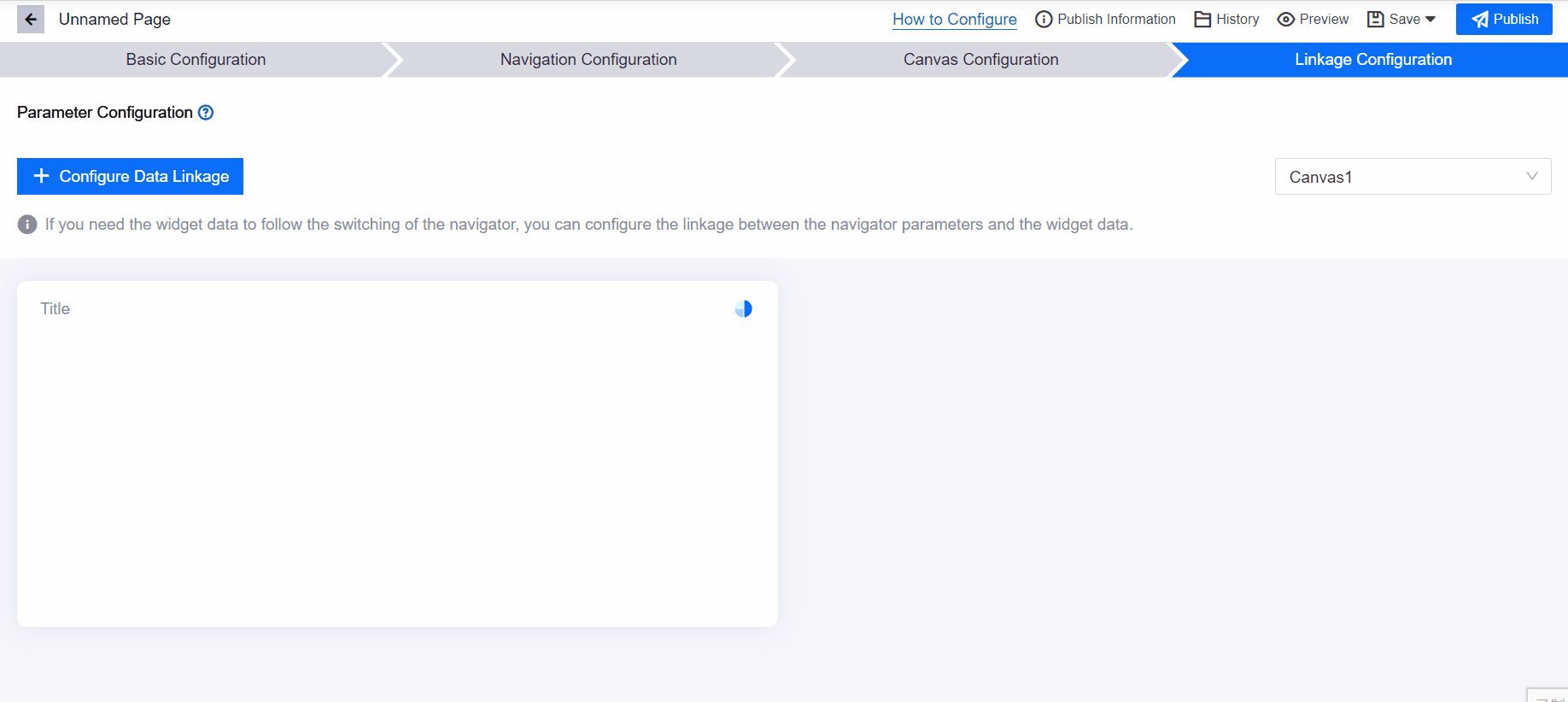Open the Canvas Configuration step
Viewport: 1568px width, 702px height.
(x=980, y=60)
